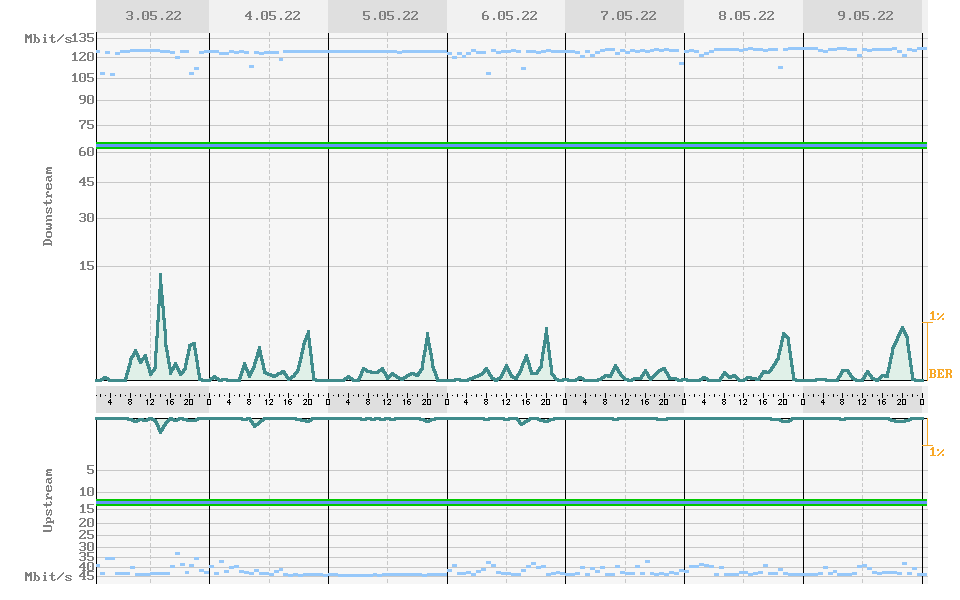Click the lower orange 1% scale label
The width and height of the screenshot is (960, 600).
(937, 452)
